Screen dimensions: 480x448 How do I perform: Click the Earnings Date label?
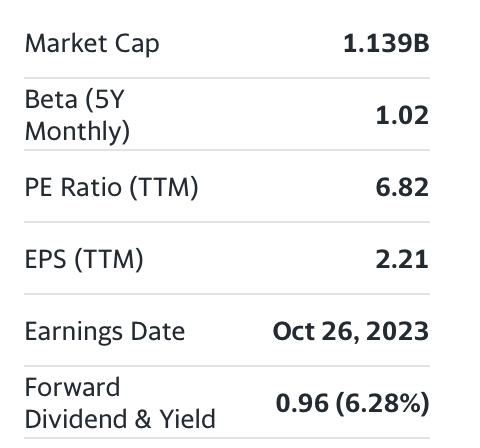pos(105,331)
